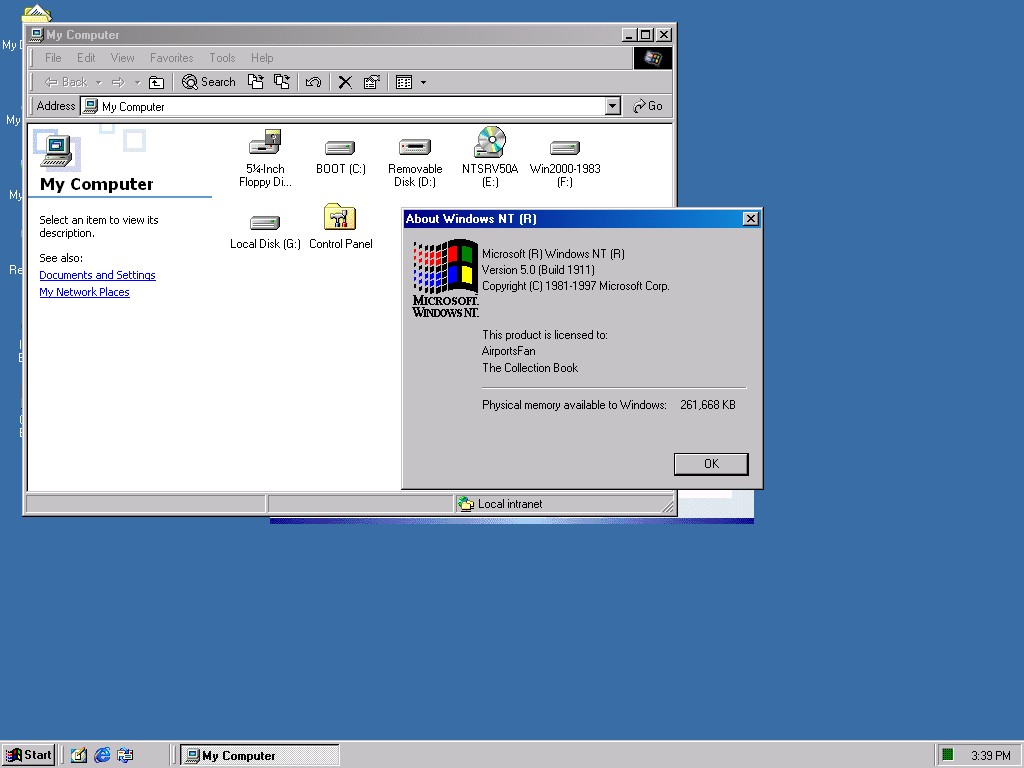Click the Search toolbar button

(x=208, y=82)
